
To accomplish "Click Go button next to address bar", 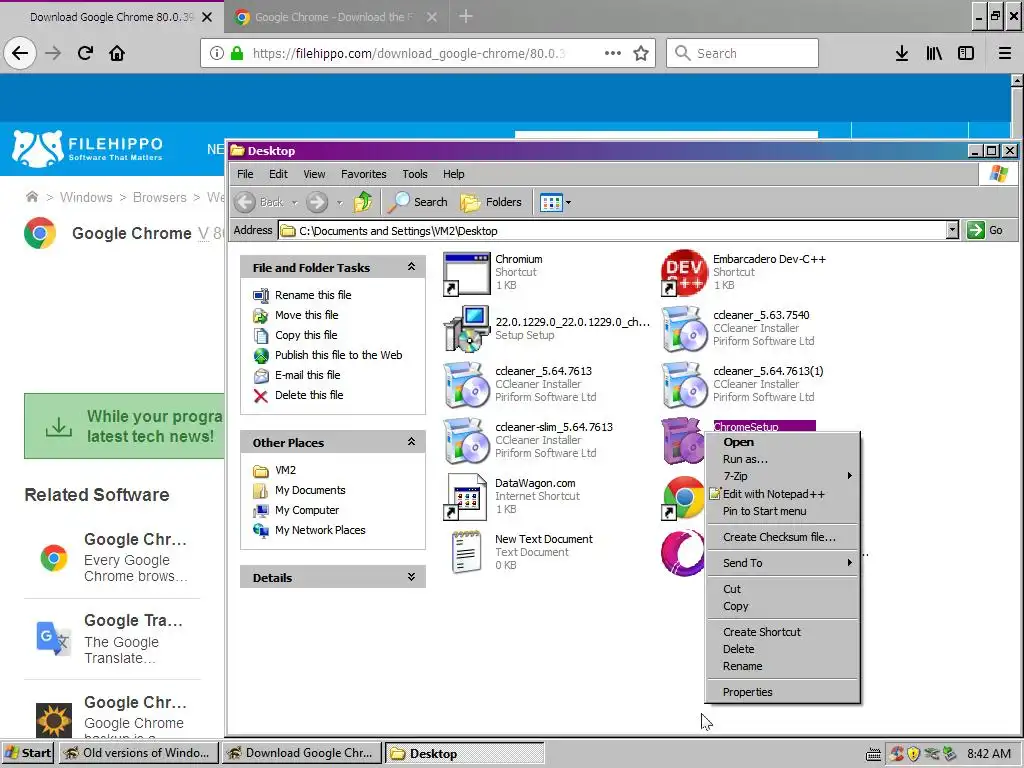I will pyautogui.click(x=986, y=230).
